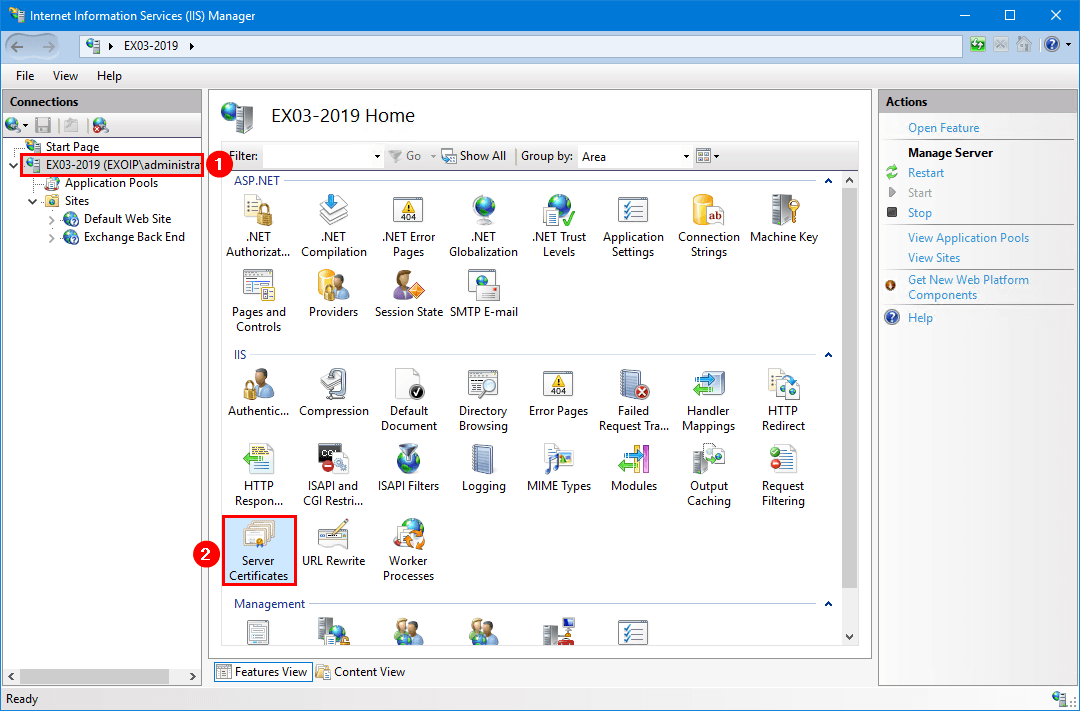Select Application Pools tree node
The width and height of the screenshot is (1080, 711).
[x=111, y=183]
